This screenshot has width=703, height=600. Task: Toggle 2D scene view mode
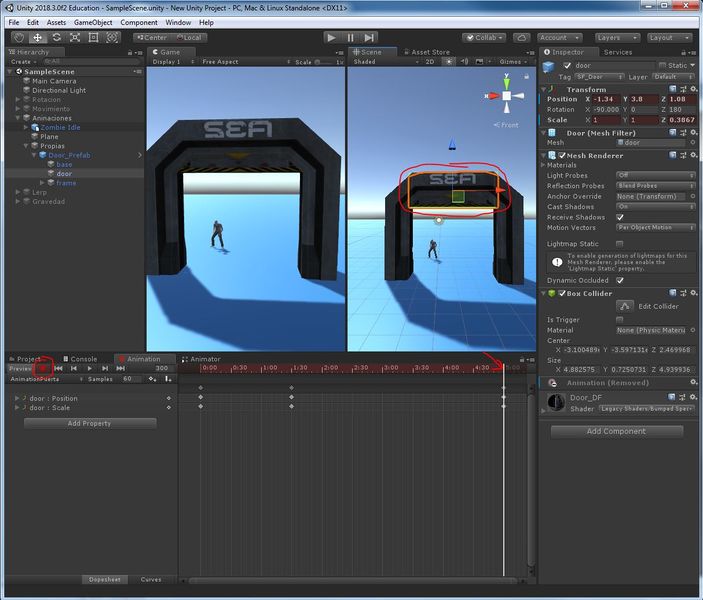[x=430, y=61]
